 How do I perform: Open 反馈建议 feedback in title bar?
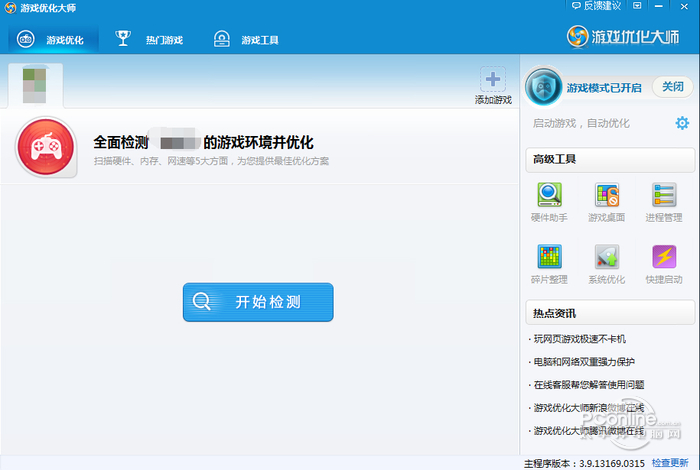pyautogui.click(x=596, y=6)
